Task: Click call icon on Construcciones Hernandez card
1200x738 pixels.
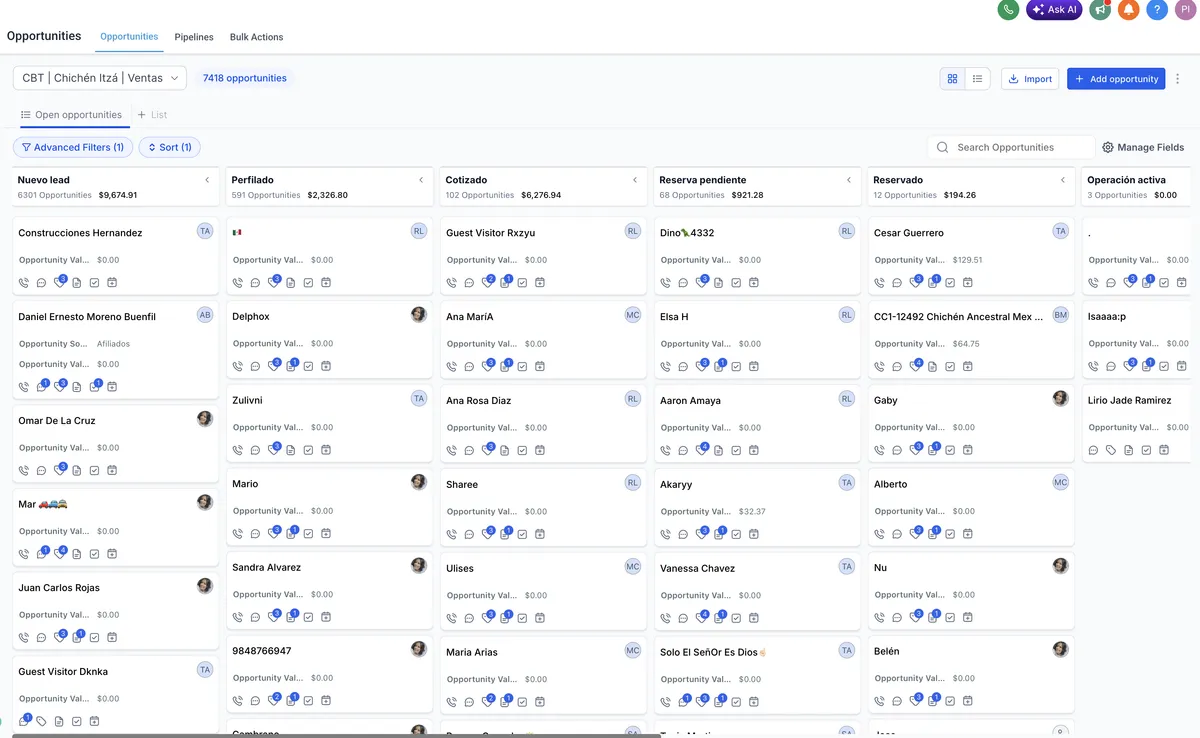Action: [24, 283]
